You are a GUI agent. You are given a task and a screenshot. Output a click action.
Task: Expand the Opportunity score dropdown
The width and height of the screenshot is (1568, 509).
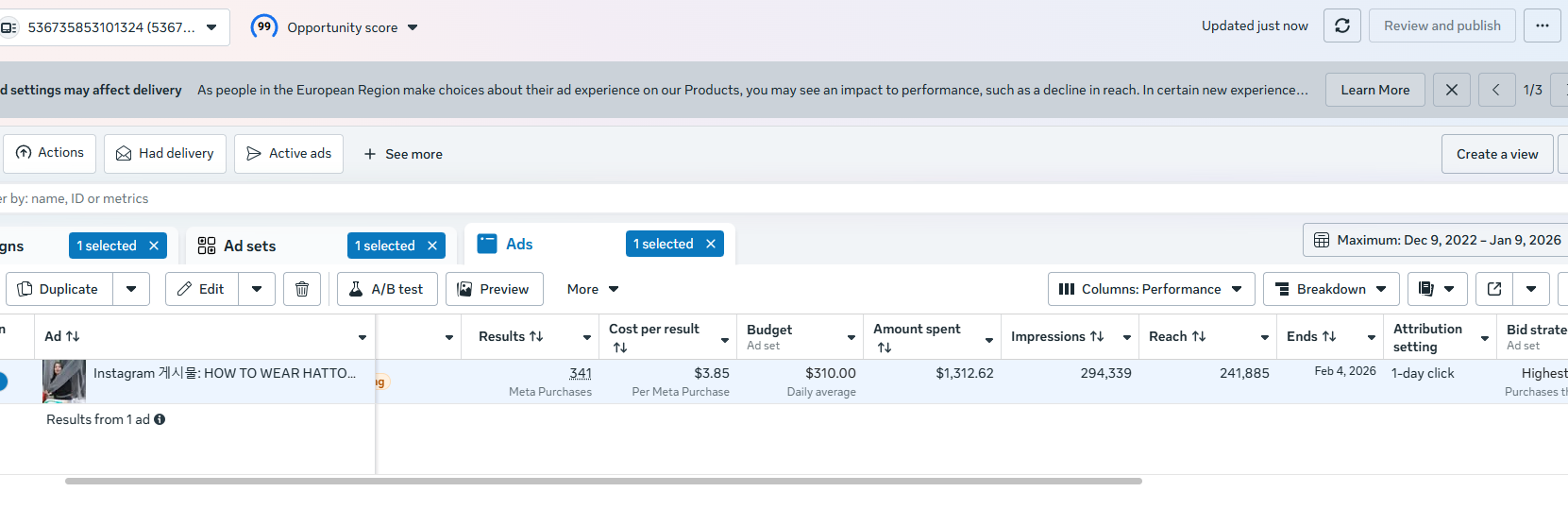(413, 27)
